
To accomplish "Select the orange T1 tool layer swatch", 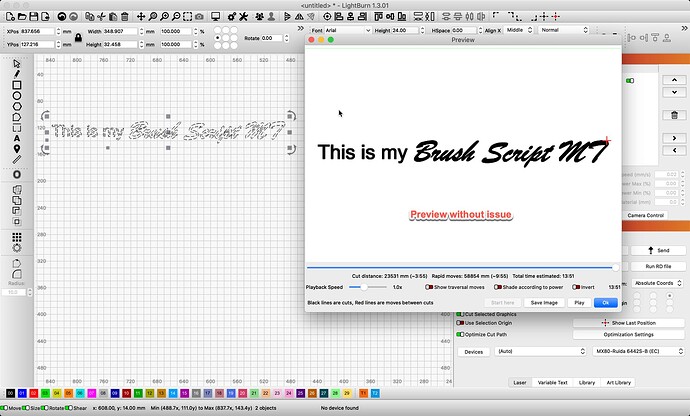I will [x=363, y=393].
